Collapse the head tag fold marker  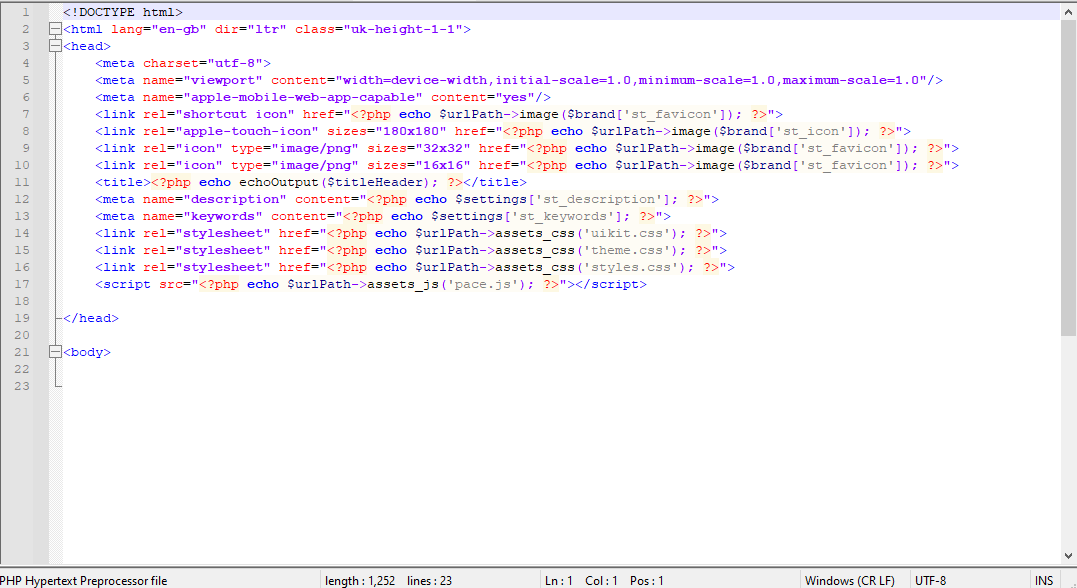pos(55,46)
